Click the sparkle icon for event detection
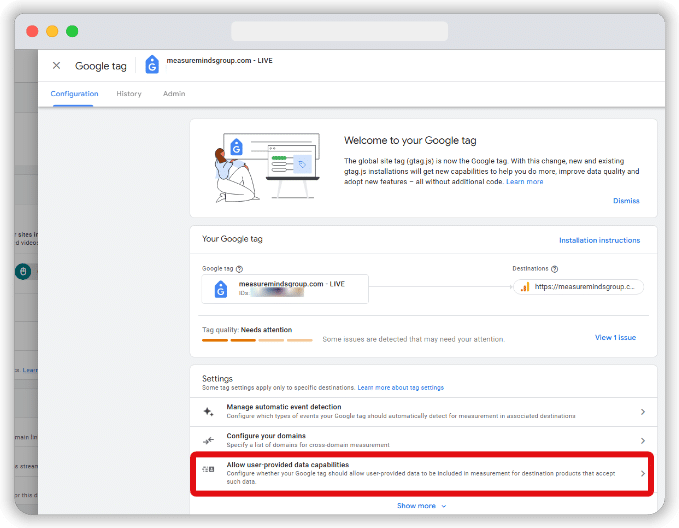 pos(208,411)
